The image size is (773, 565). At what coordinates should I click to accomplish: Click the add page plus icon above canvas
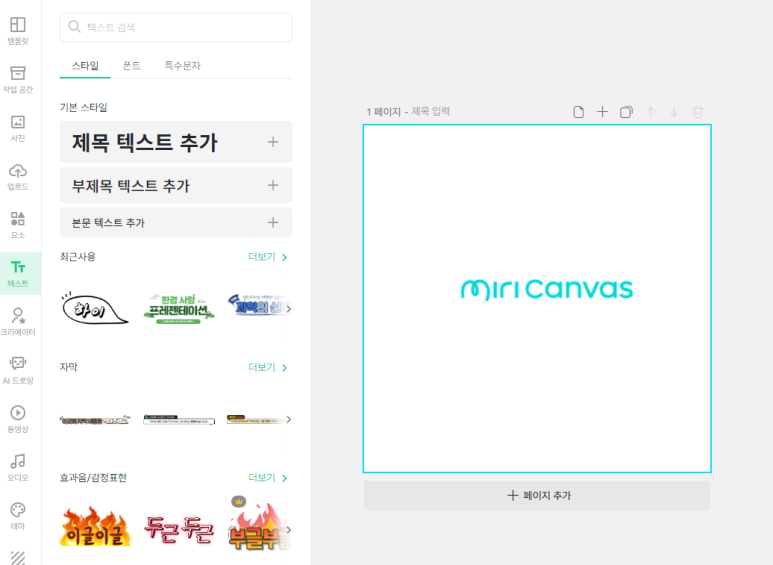click(x=602, y=112)
